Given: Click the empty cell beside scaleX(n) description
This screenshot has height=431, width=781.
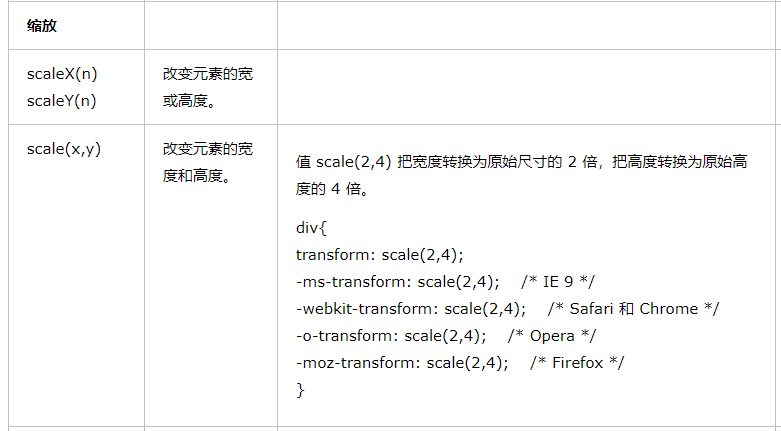Looking at the screenshot, I should coord(526,87).
